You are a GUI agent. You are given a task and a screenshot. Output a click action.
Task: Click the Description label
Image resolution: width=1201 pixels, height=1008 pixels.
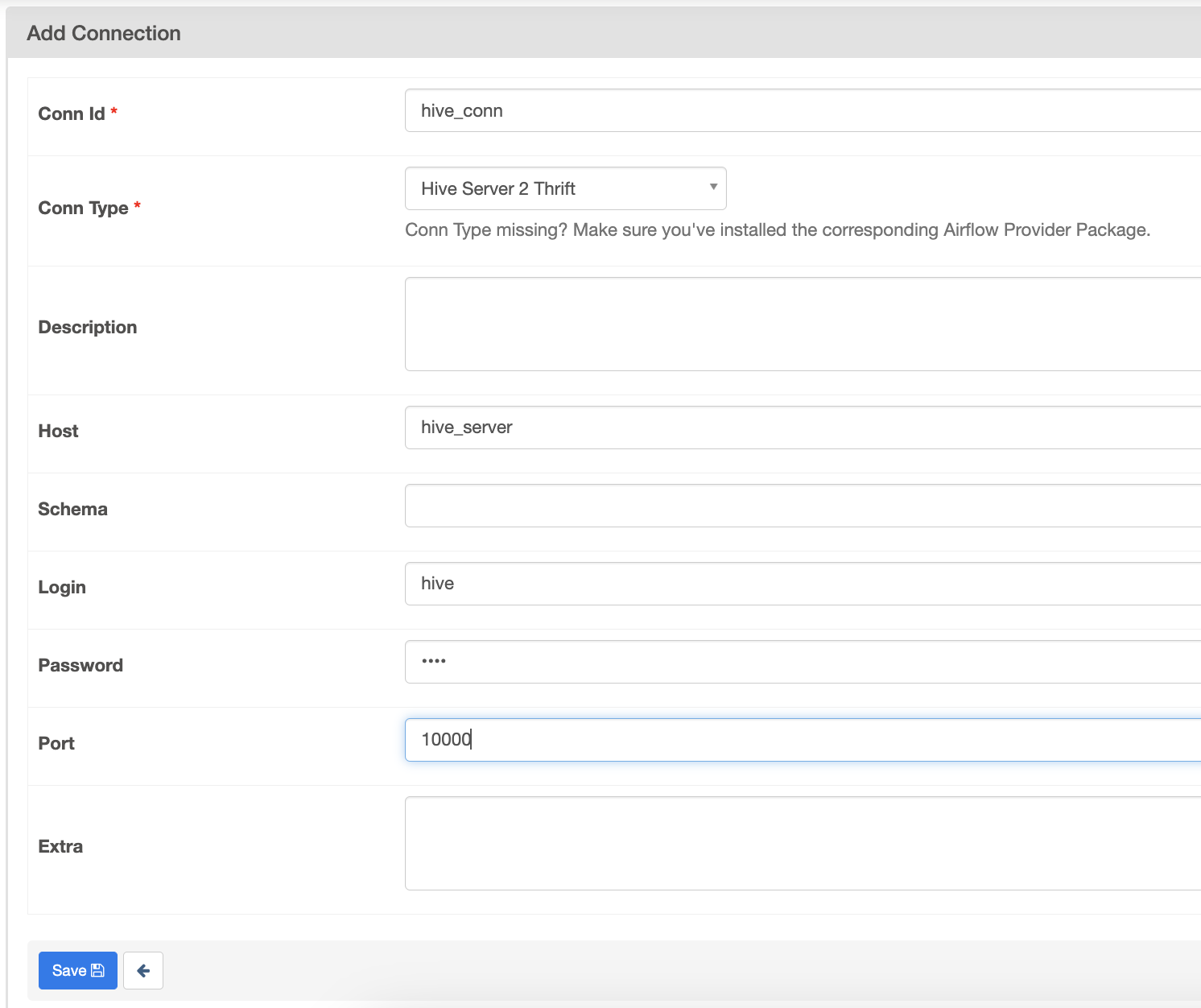(88, 327)
